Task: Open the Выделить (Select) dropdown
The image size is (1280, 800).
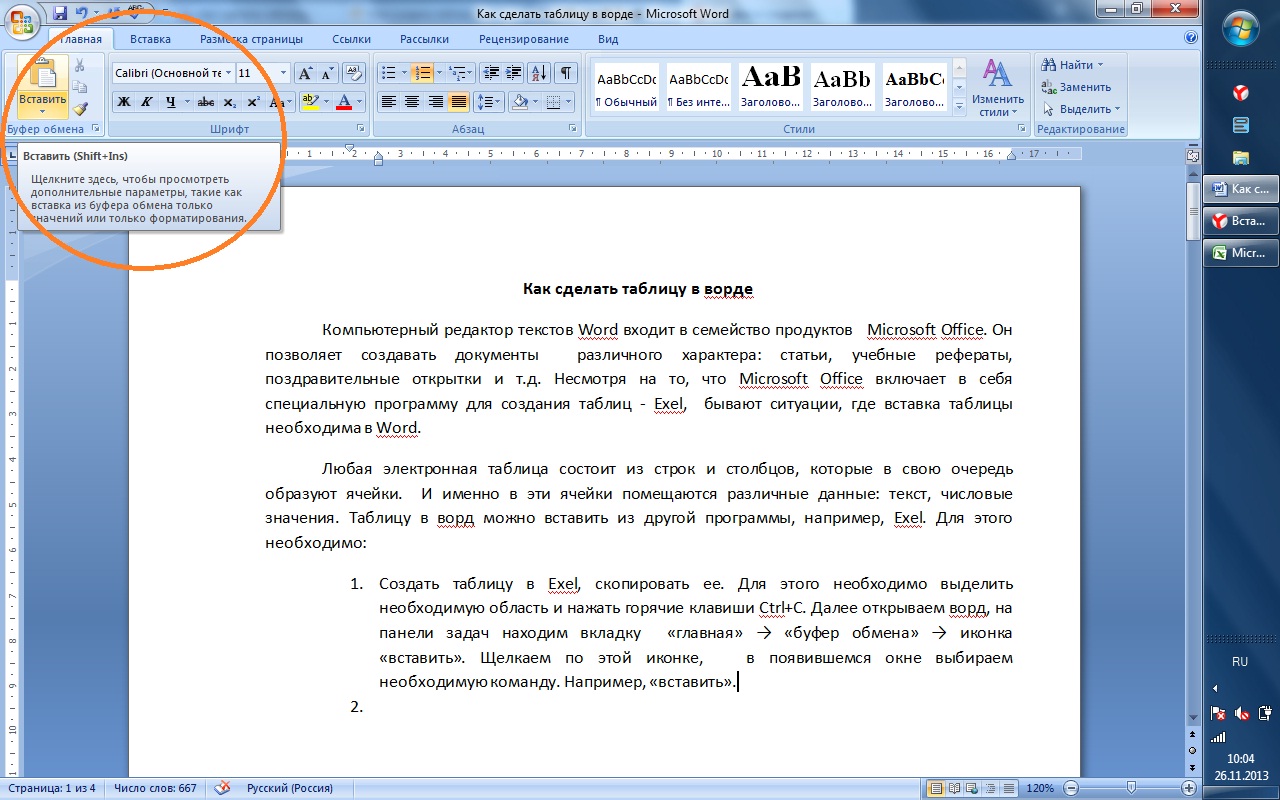Action: coord(1081,109)
